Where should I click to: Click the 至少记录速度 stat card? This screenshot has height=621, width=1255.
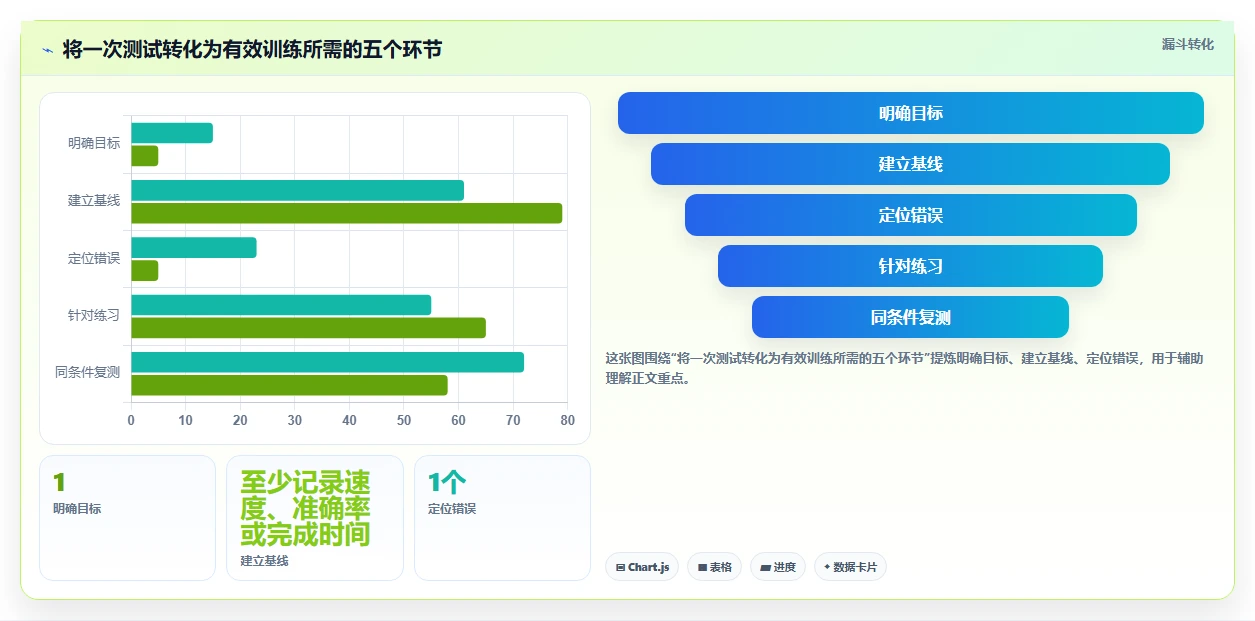315,518
